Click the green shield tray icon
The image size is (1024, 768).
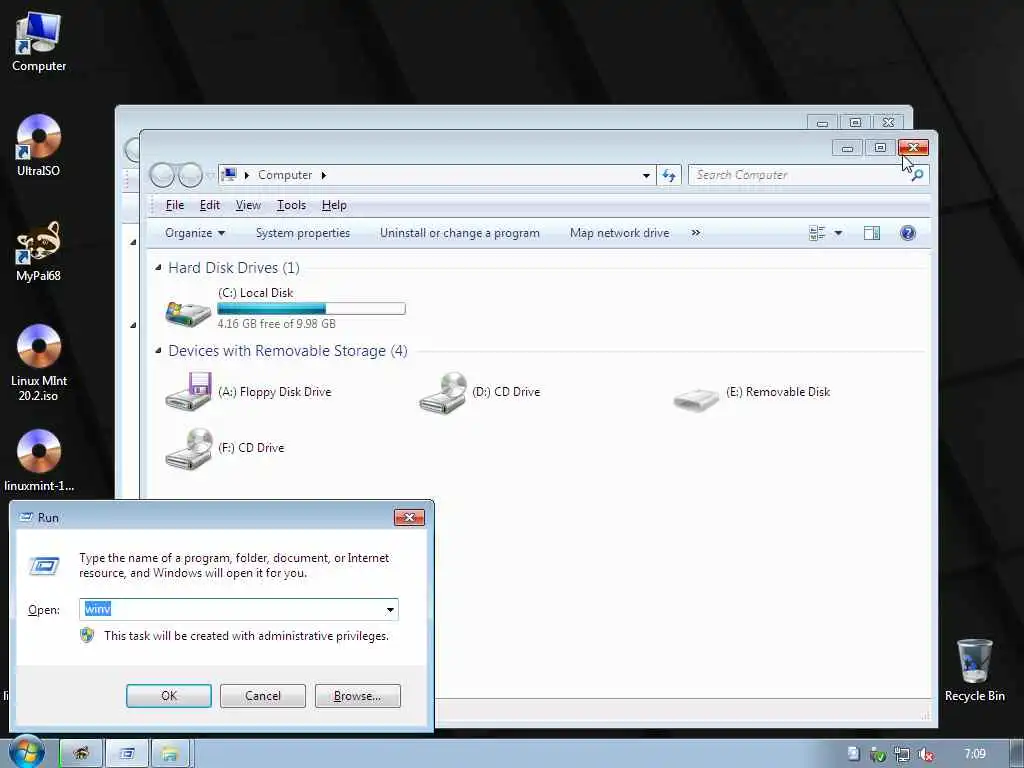(878, 754)
